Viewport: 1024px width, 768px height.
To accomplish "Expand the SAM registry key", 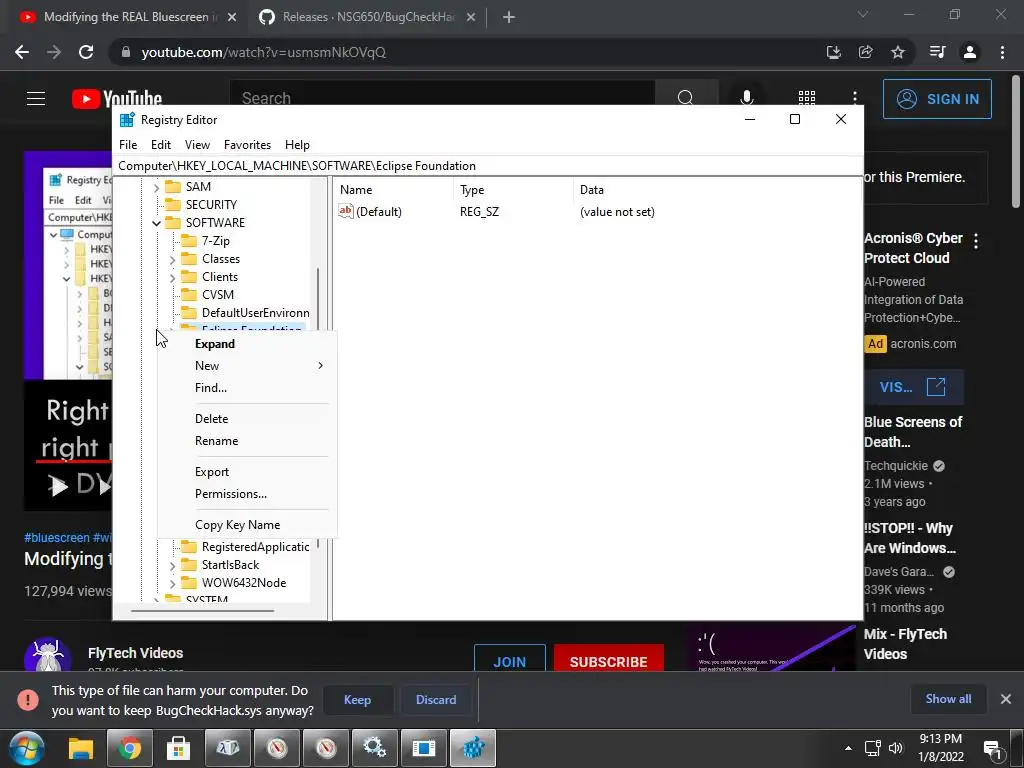I will pyautogui.click(x=156, y=187).
